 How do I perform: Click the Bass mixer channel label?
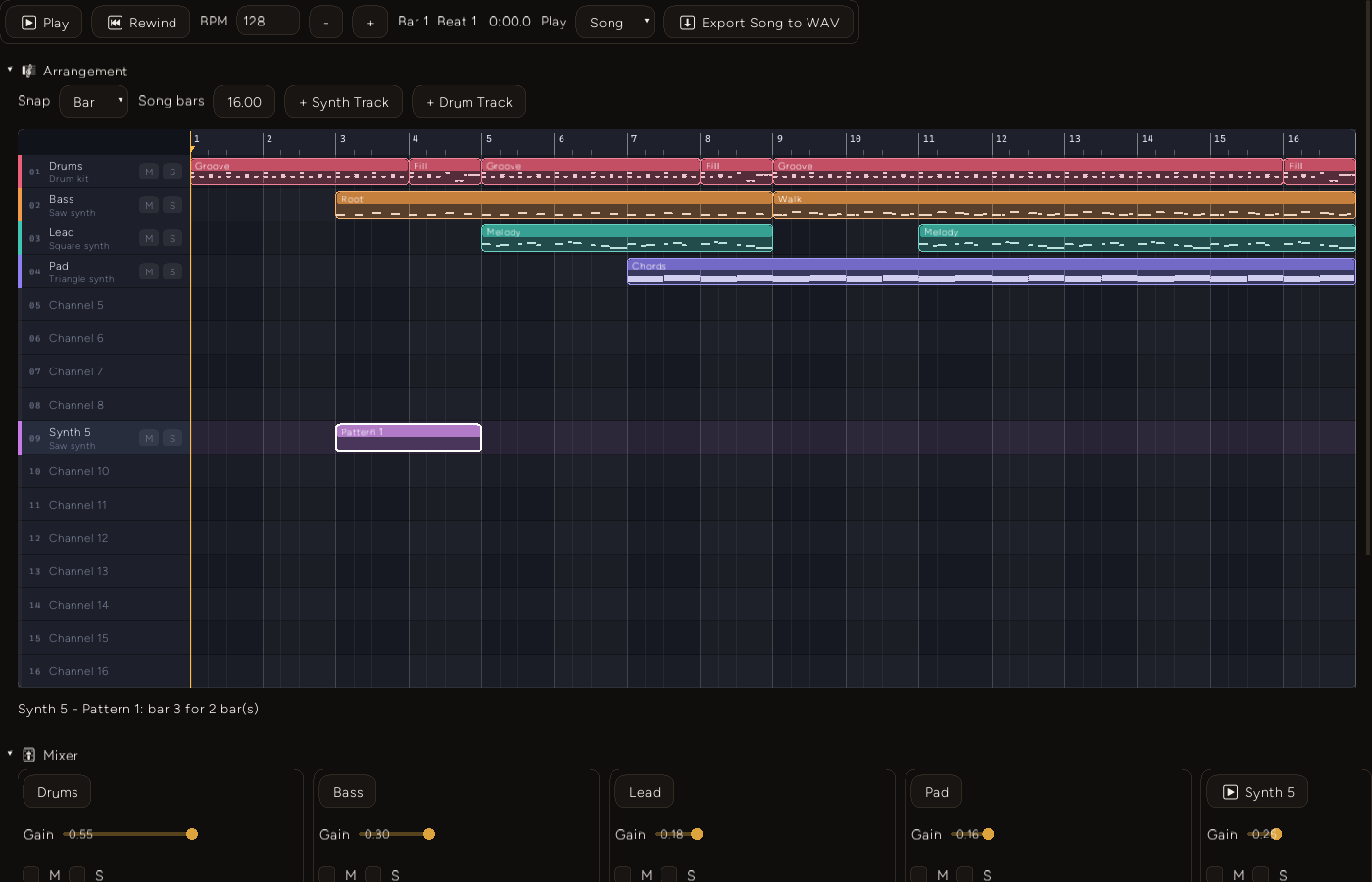coord(348,792)
